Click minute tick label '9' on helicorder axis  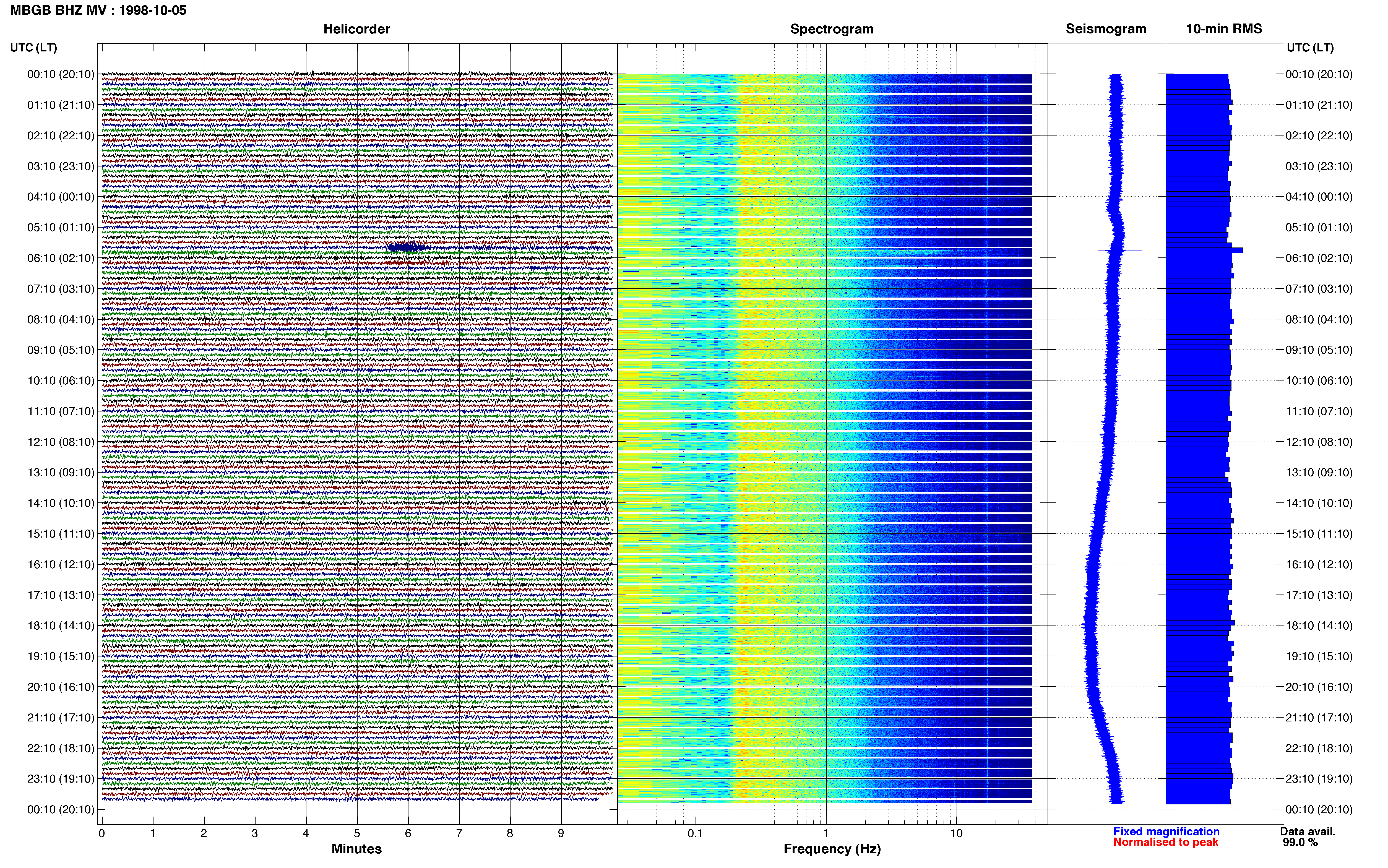pyautogui.click(x=561, y=833)
